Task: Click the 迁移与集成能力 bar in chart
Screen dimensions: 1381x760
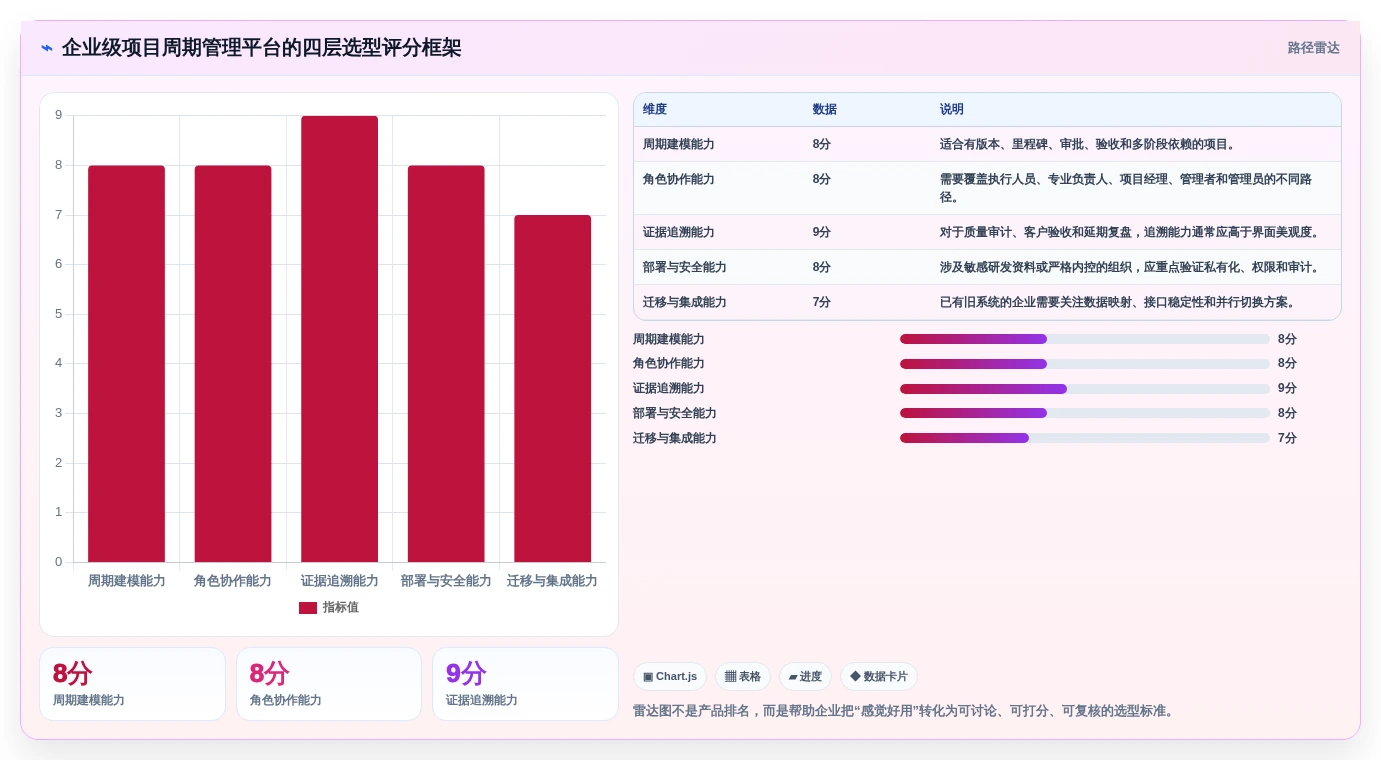Action: click(x=552, y=389)
